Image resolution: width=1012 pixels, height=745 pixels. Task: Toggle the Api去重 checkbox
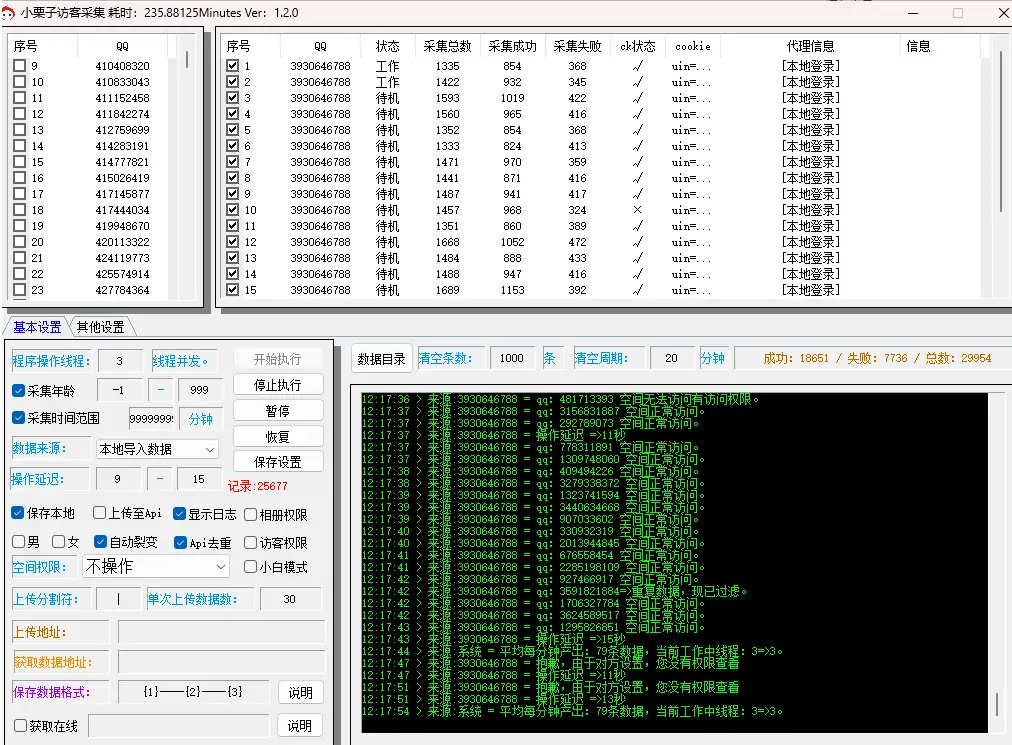pyautogui.click(x=180, y=542)
